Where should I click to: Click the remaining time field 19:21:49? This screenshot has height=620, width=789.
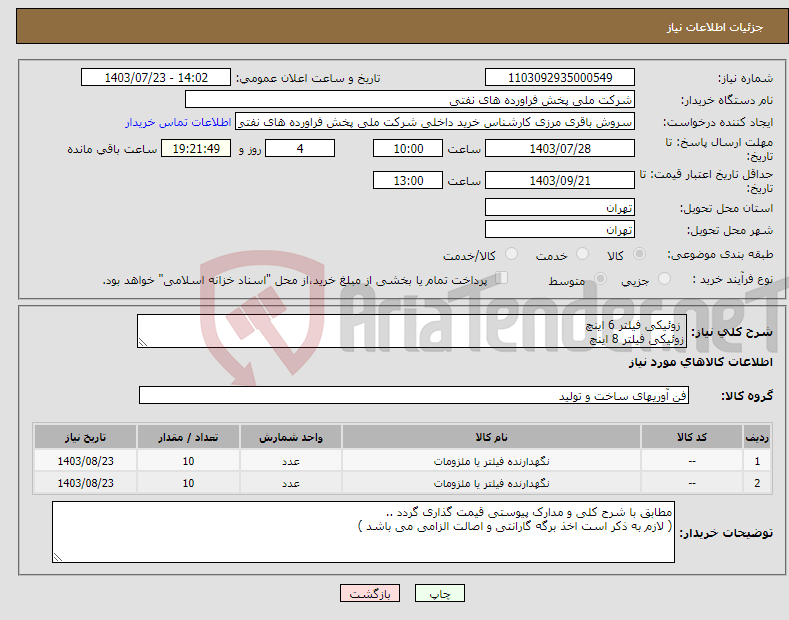196,148
